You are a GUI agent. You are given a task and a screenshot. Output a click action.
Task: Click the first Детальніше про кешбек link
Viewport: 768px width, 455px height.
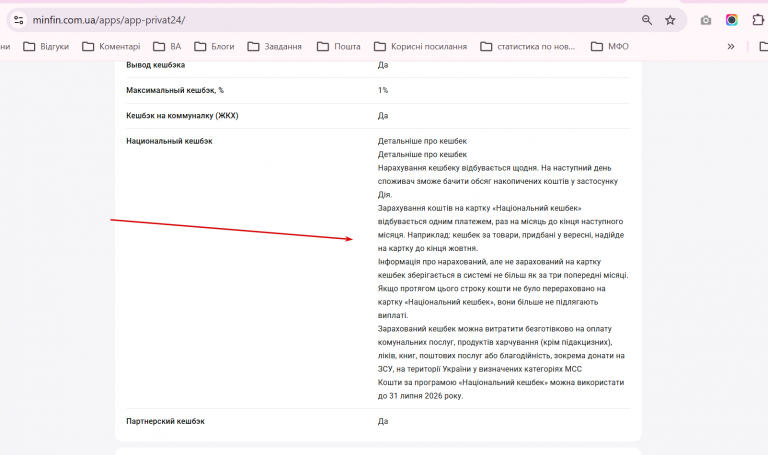[422, 141]
